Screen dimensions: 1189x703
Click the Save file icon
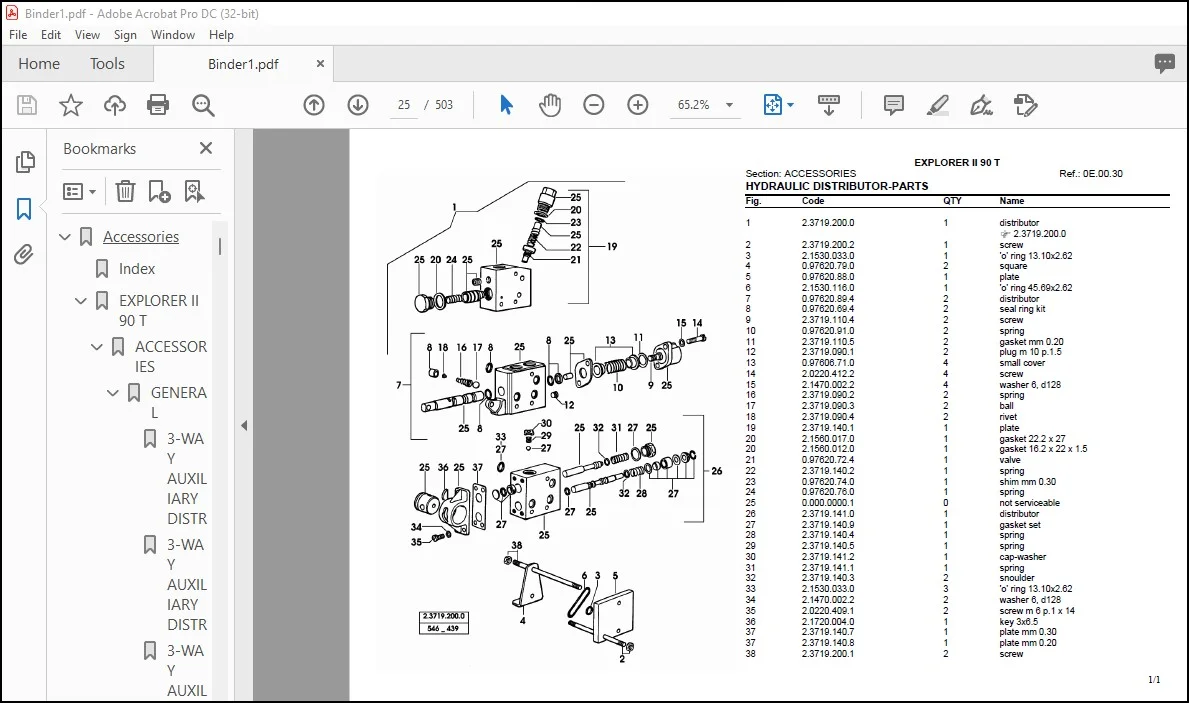point(27,105)
